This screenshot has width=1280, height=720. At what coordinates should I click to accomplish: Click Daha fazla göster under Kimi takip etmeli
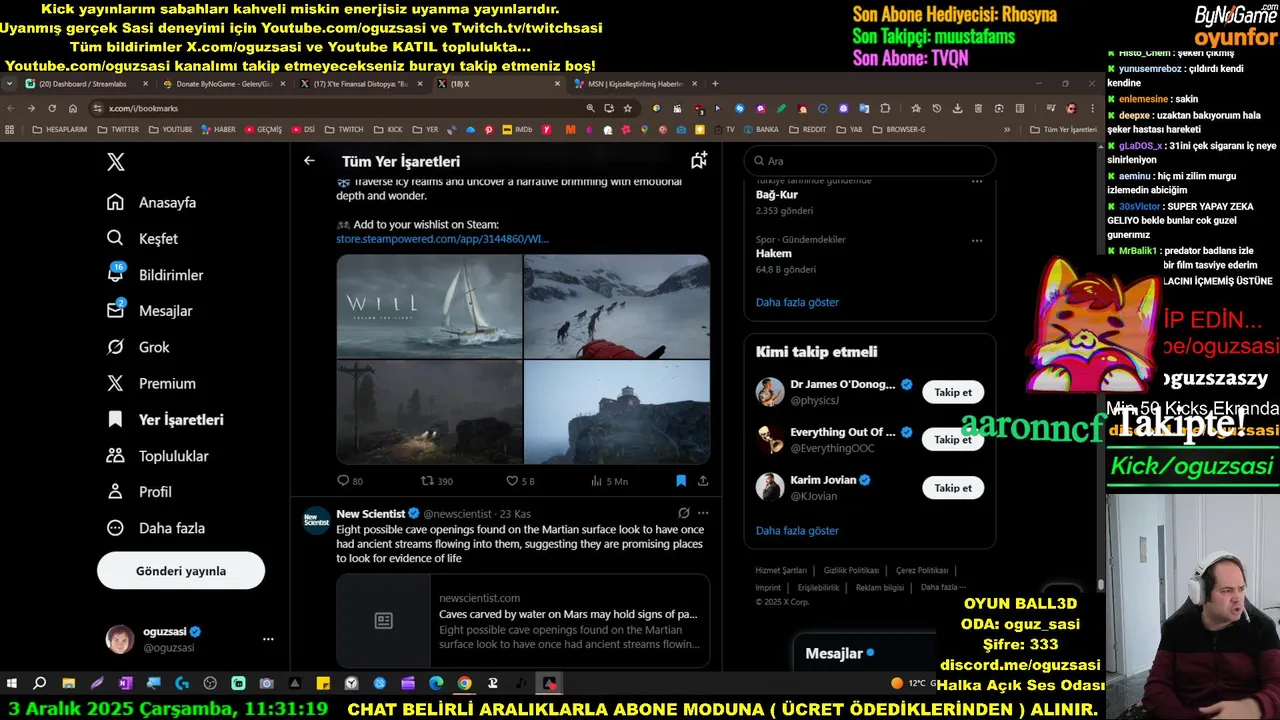pyautogui.click(x=797, y=531)
